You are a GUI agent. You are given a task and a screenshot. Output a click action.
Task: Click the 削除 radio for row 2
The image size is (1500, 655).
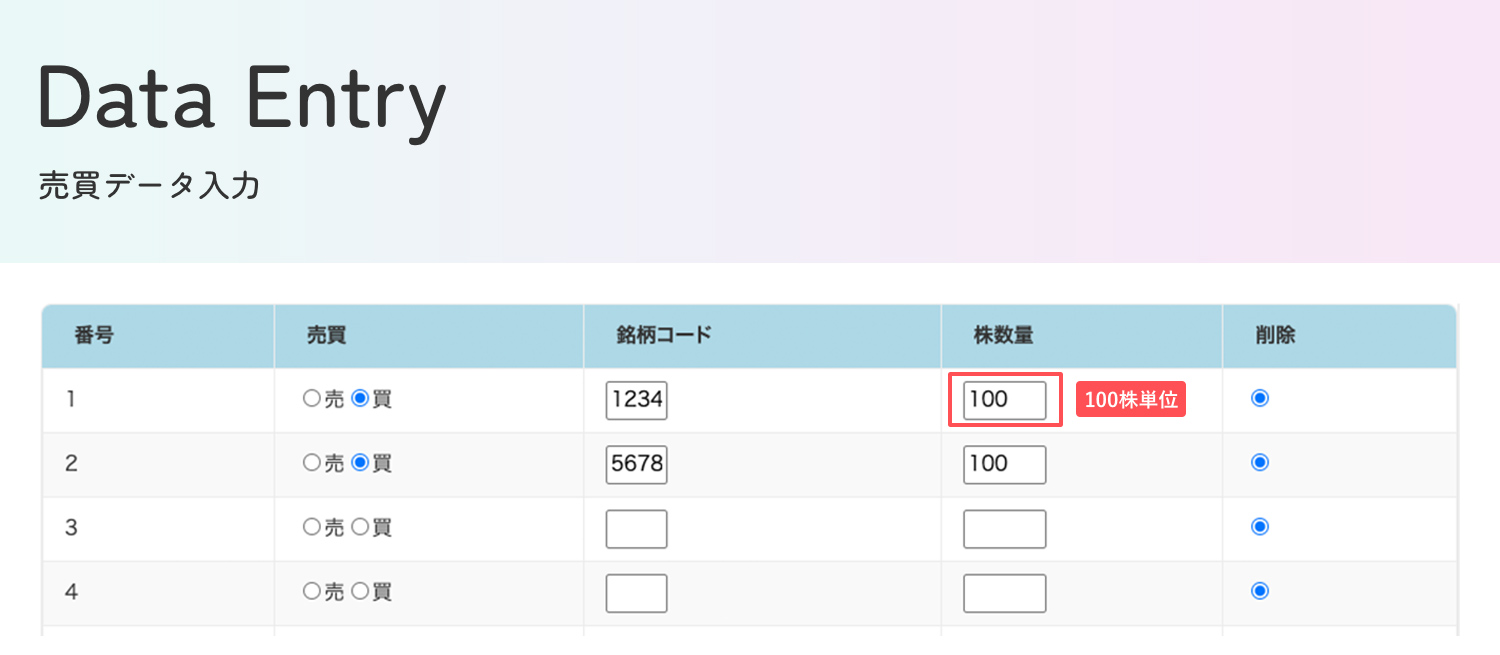pos(1260,463)
